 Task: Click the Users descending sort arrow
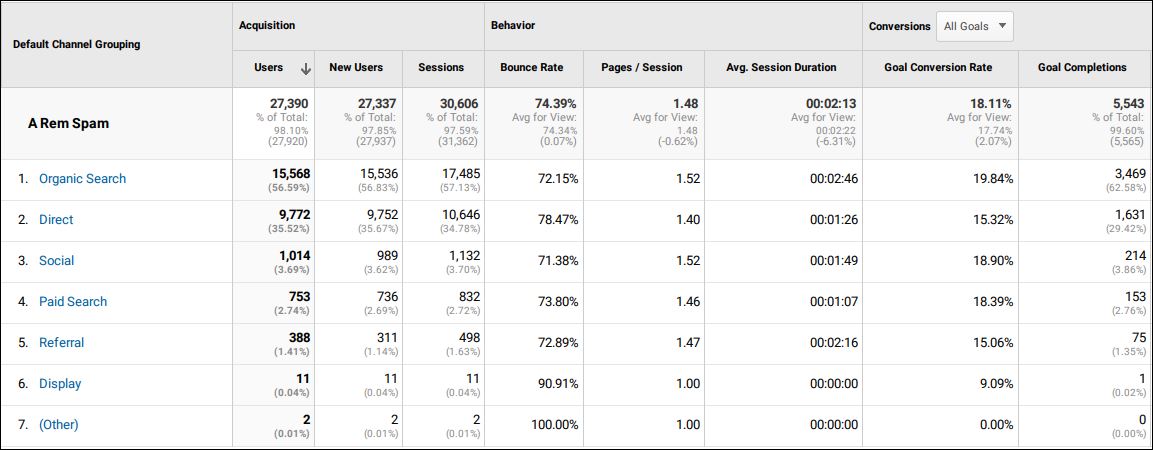coord(306,68)
